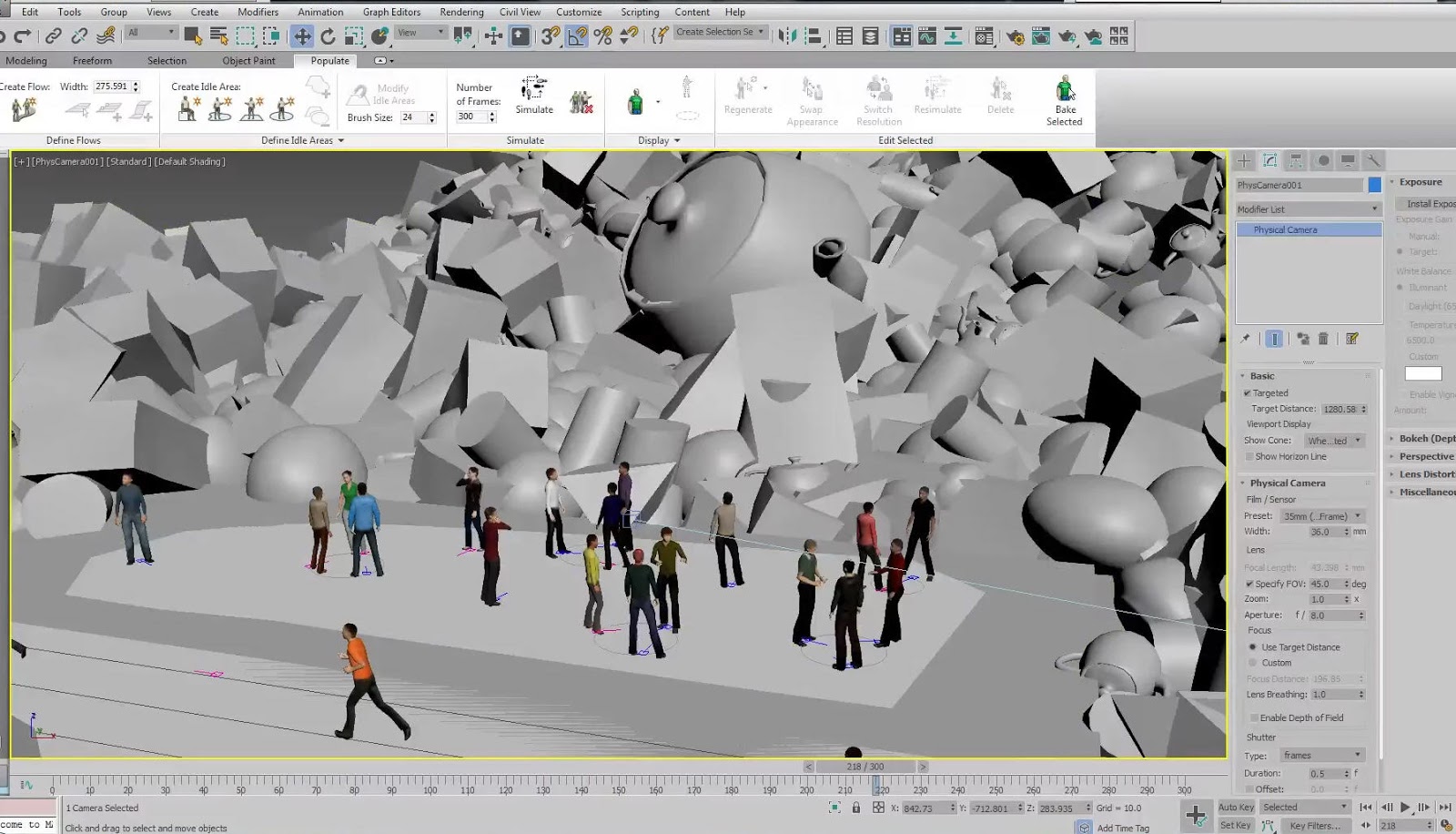
Task: Switch to the Freeform ribbon tab
Action: click(92, 61)
